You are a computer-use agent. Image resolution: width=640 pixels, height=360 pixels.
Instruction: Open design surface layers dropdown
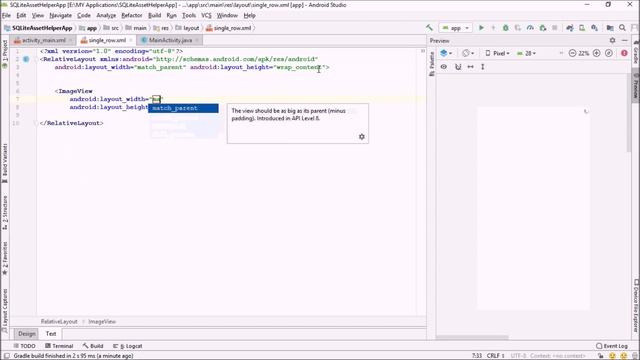[x=446, y=53]
